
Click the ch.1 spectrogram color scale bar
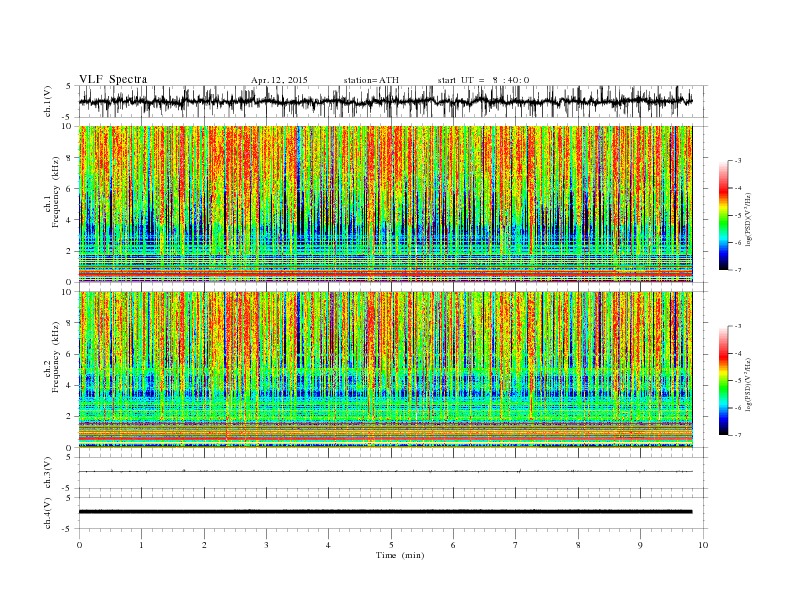click(x=723, y=215)
